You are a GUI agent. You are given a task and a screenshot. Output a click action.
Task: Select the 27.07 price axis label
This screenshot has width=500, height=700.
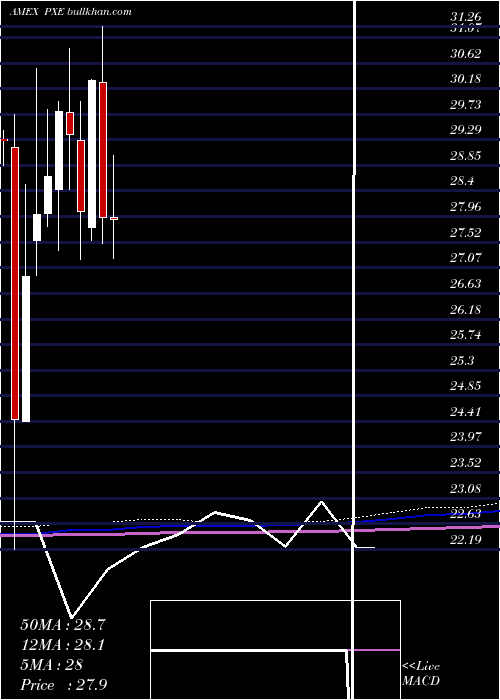466,258
